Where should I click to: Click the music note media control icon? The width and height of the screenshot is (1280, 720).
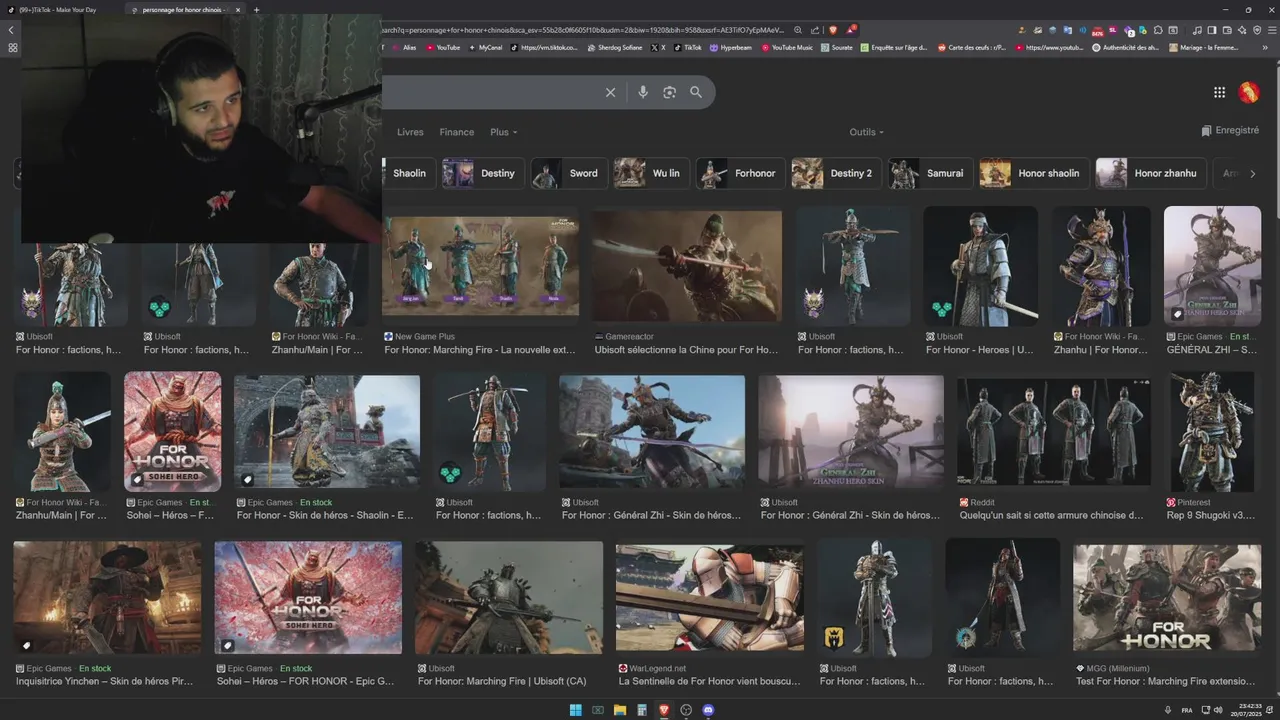[x=1197, y=30]
